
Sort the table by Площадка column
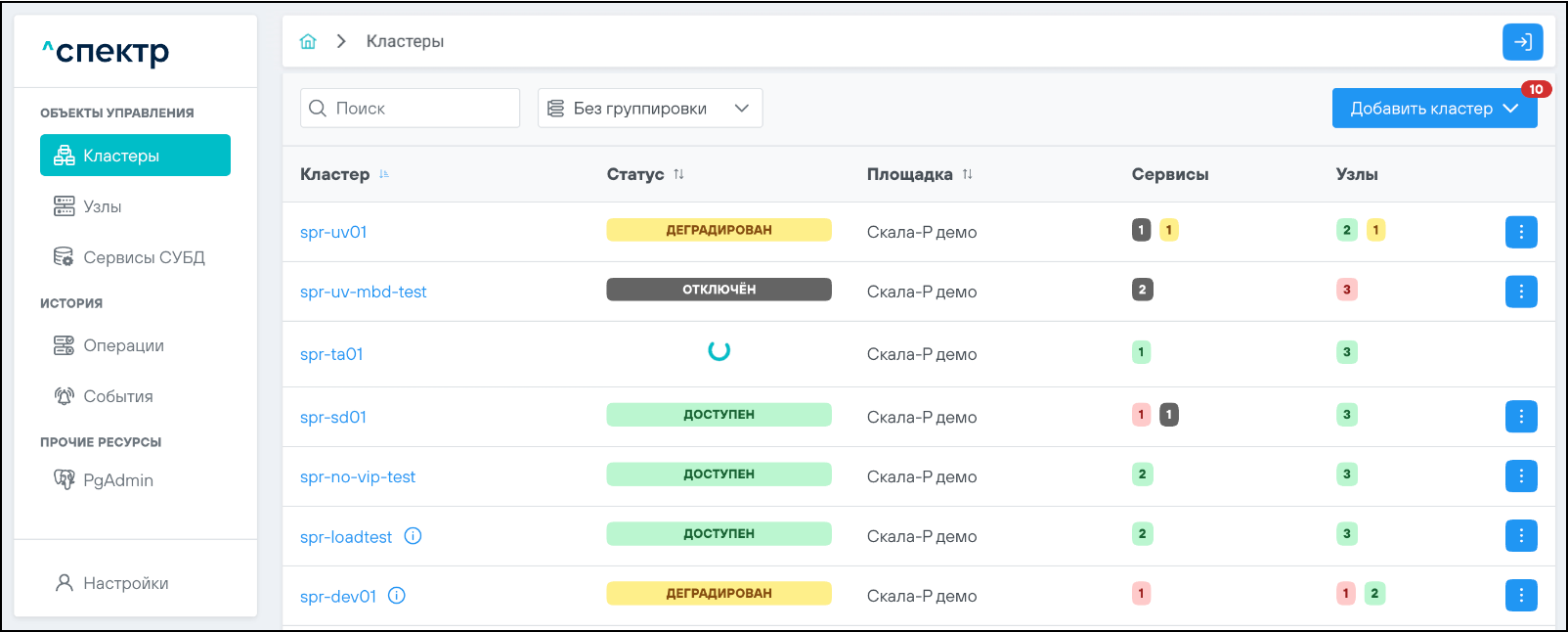967,174
